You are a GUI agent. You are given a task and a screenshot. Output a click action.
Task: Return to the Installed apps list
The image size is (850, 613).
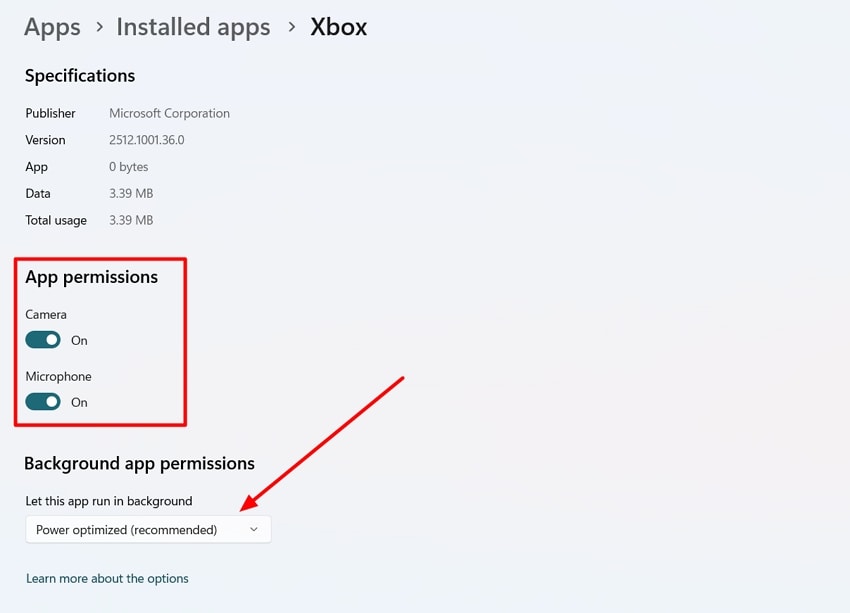point(193,27)
